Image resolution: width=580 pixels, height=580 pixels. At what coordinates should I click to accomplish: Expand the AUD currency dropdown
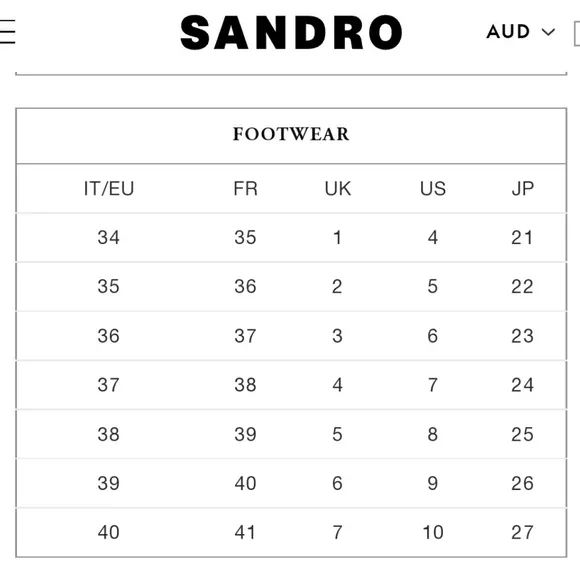[x=521, y=32]
